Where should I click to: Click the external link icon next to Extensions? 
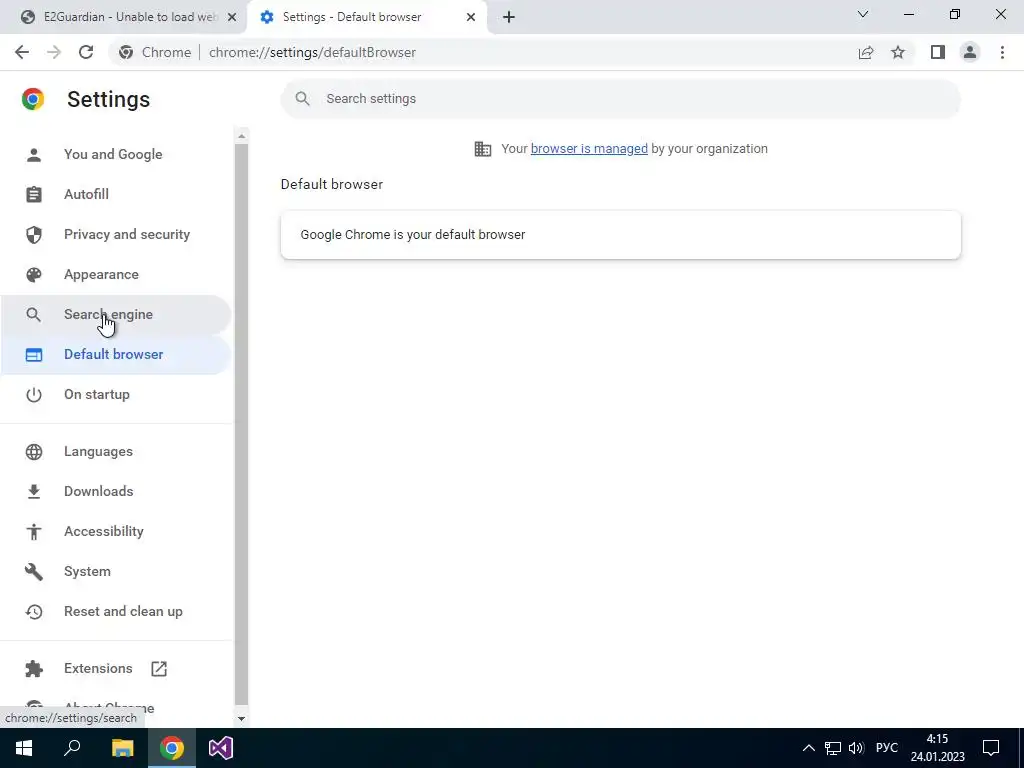point(159,669)
